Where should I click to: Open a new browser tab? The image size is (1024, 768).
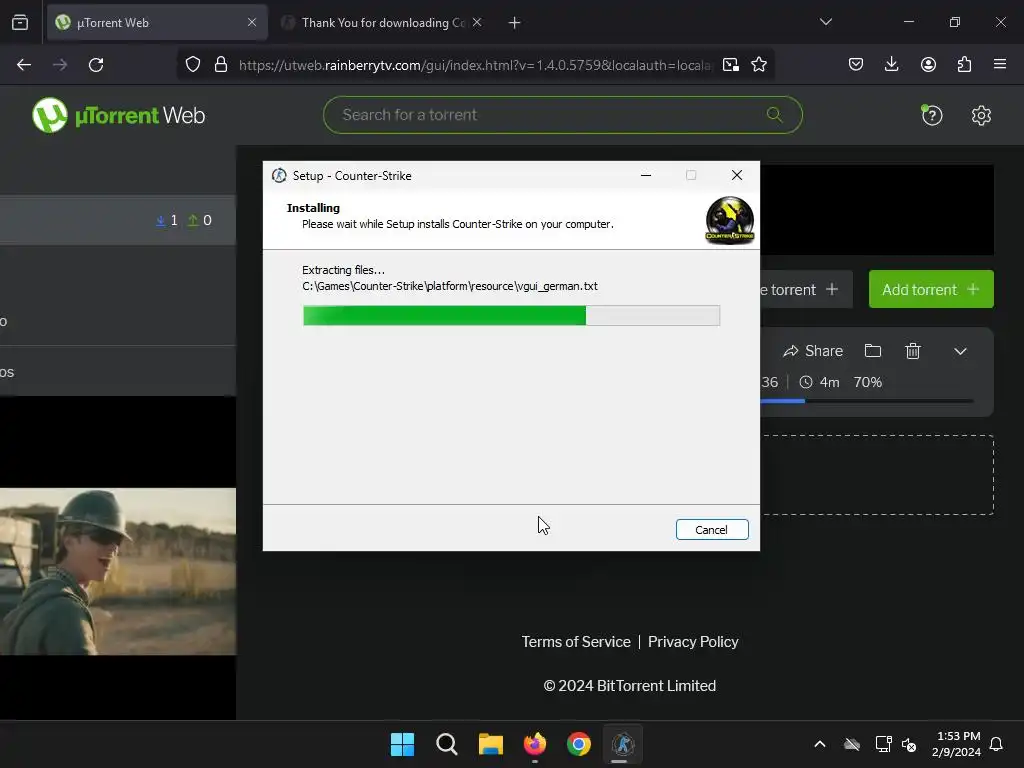(515, 23)
